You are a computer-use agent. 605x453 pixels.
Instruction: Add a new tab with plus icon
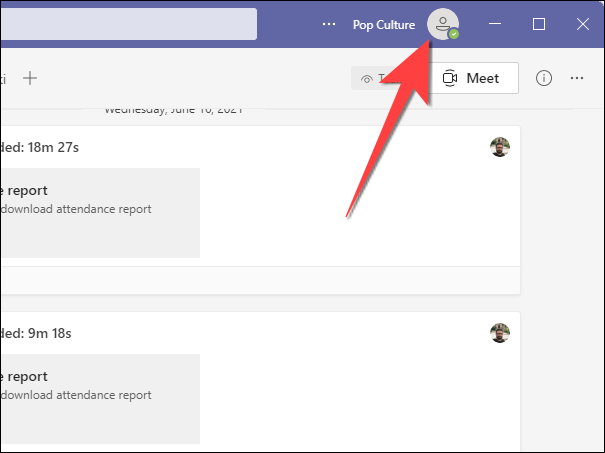31,78
